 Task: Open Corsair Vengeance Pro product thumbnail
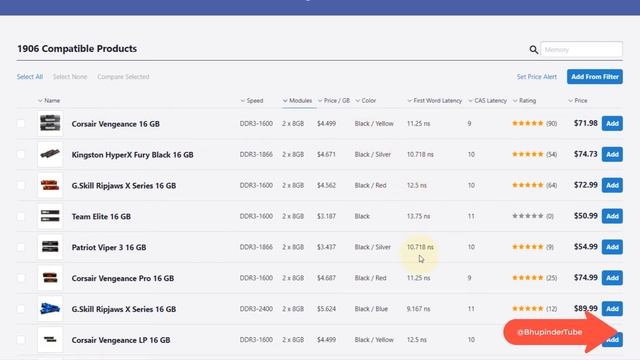pyautogui.click(x=50, y=278)
